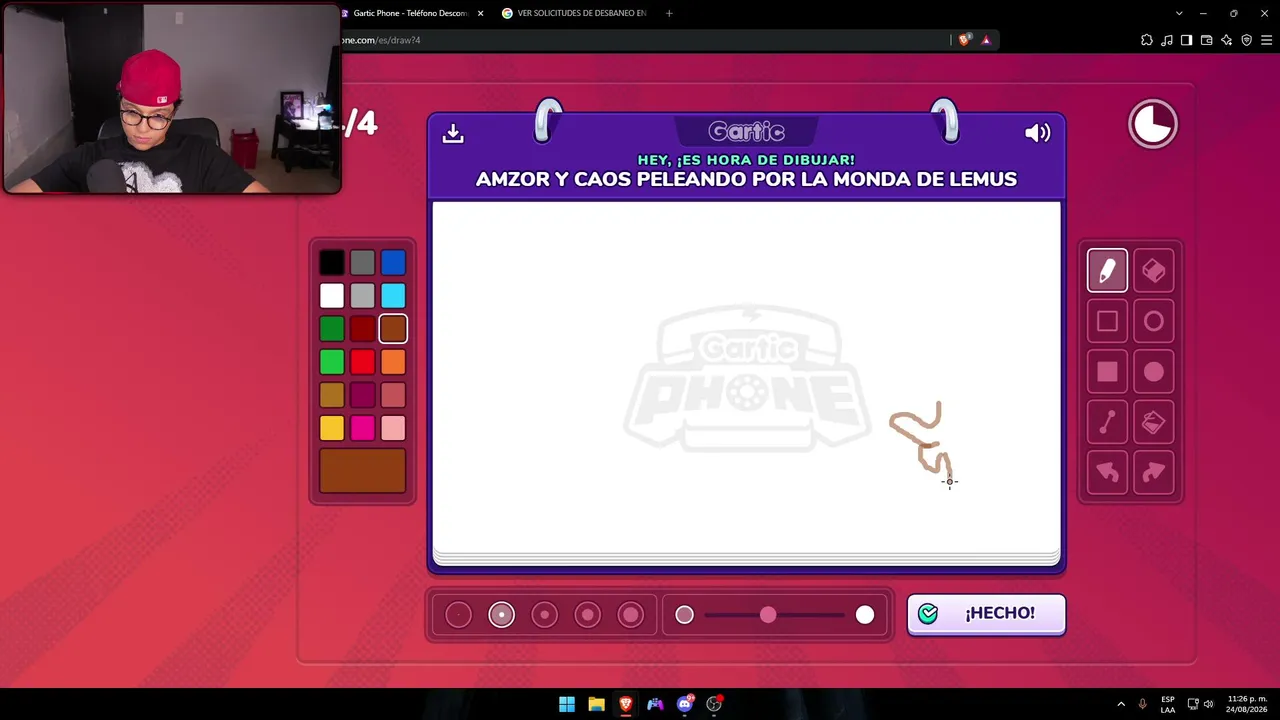
Task: Pick the filled rectangle shape tool
Action: (x=1107, y=372)
